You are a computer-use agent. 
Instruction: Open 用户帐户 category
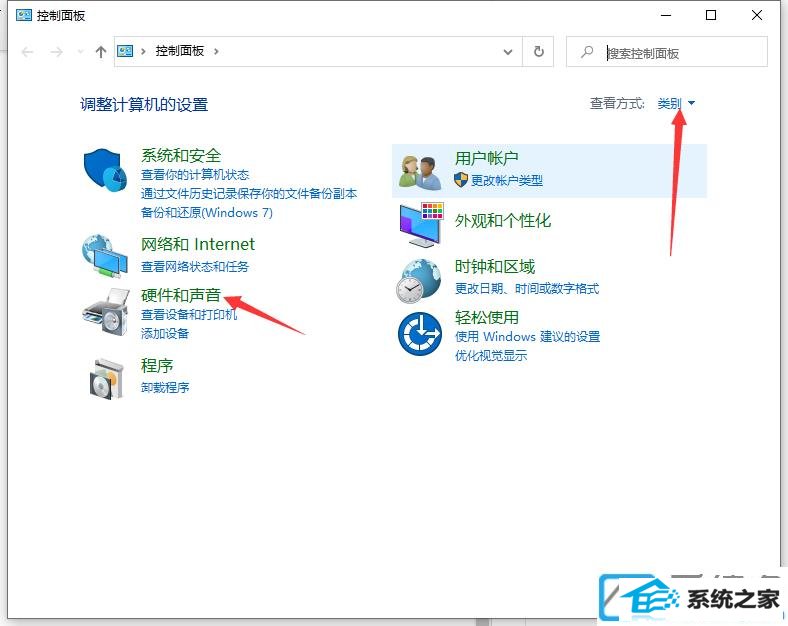[x=486, y=158]
